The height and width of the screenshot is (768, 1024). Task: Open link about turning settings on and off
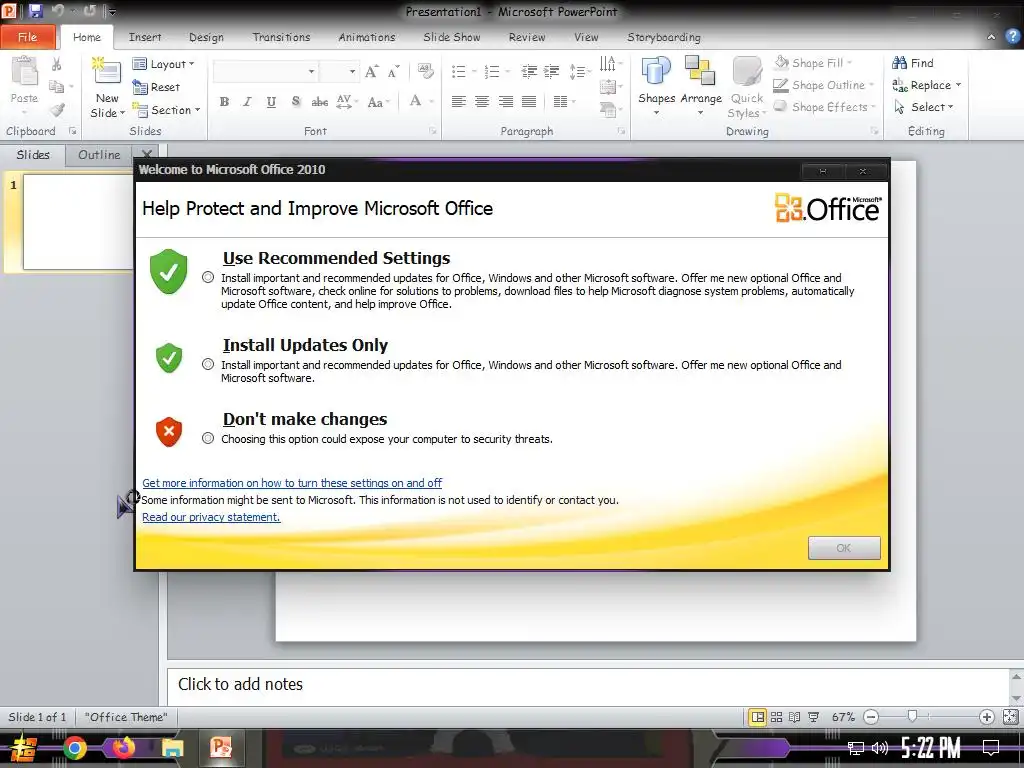(292, 483)
